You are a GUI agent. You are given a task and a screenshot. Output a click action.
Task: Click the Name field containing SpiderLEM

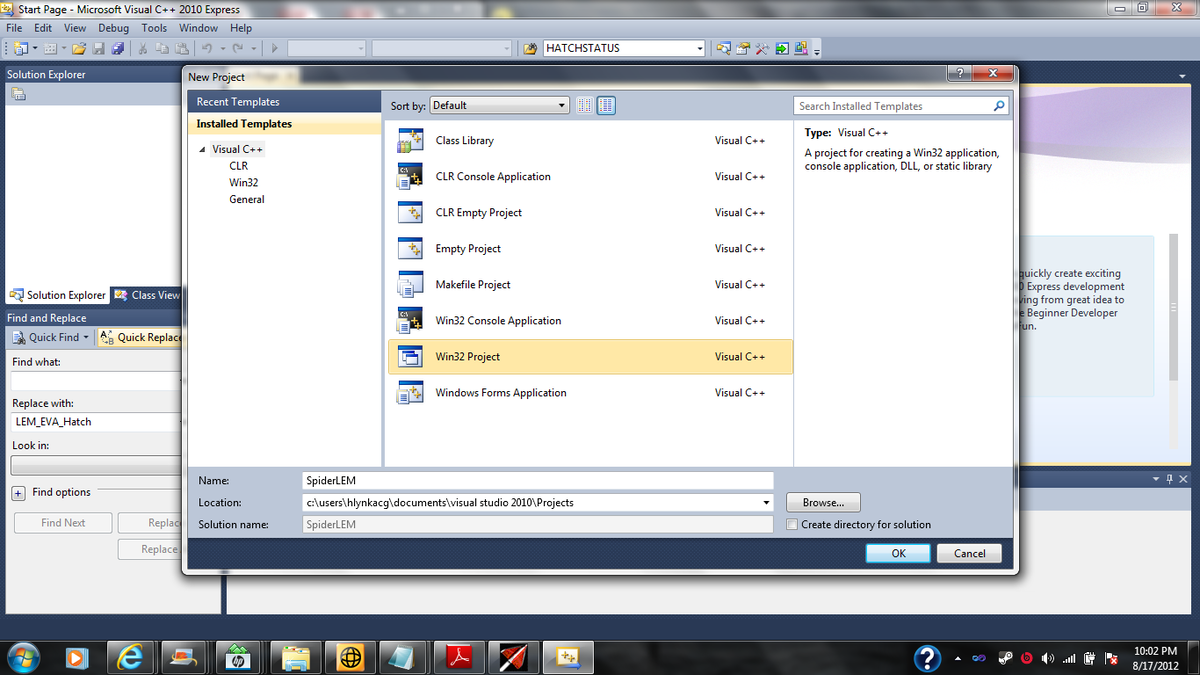[538, 481]
